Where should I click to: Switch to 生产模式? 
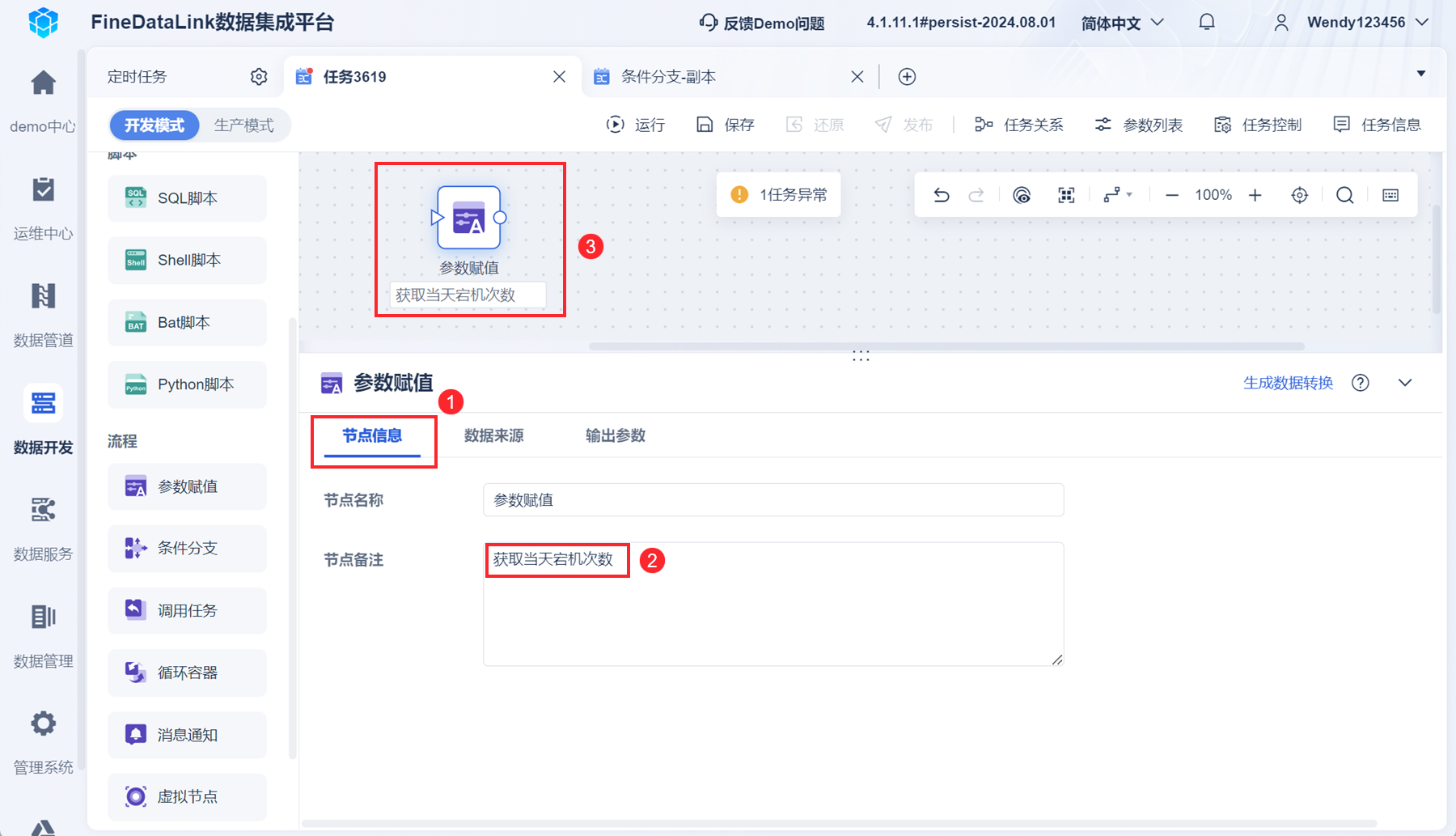point(244,125)
